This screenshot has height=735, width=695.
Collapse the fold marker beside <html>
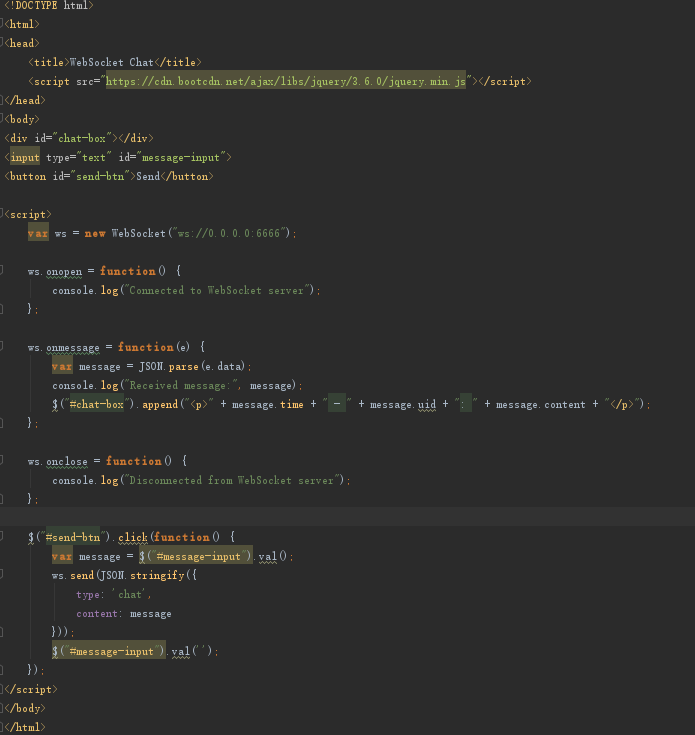pos(1,23)
